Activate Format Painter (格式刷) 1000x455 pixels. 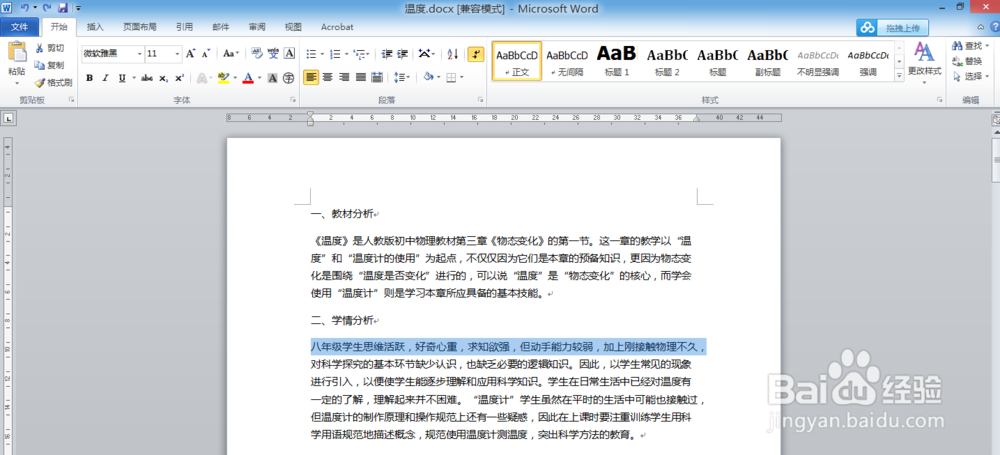(x=54, y=82)
